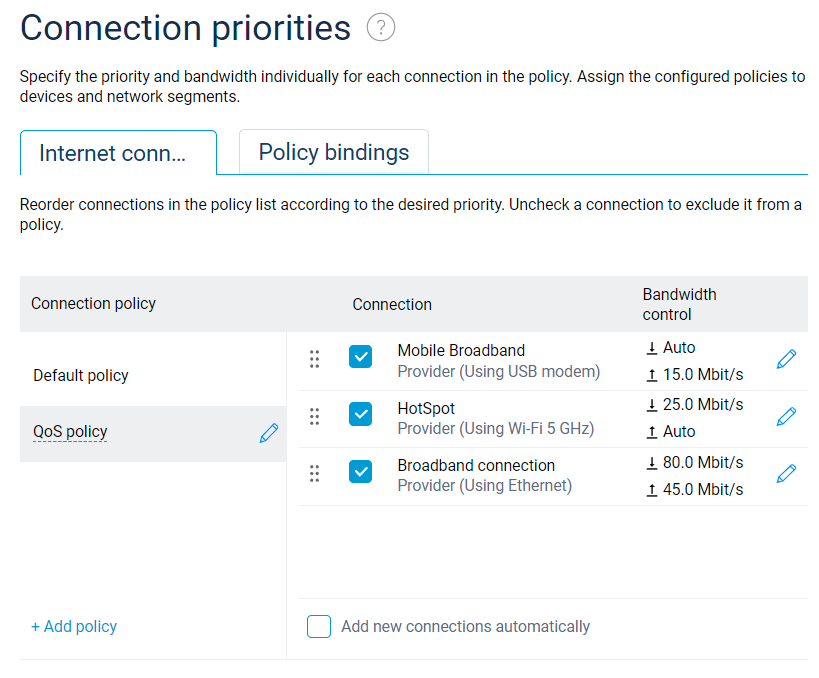
Task: Edit bandwidth control for Mobile Broadband
Action: click(787, 358)
